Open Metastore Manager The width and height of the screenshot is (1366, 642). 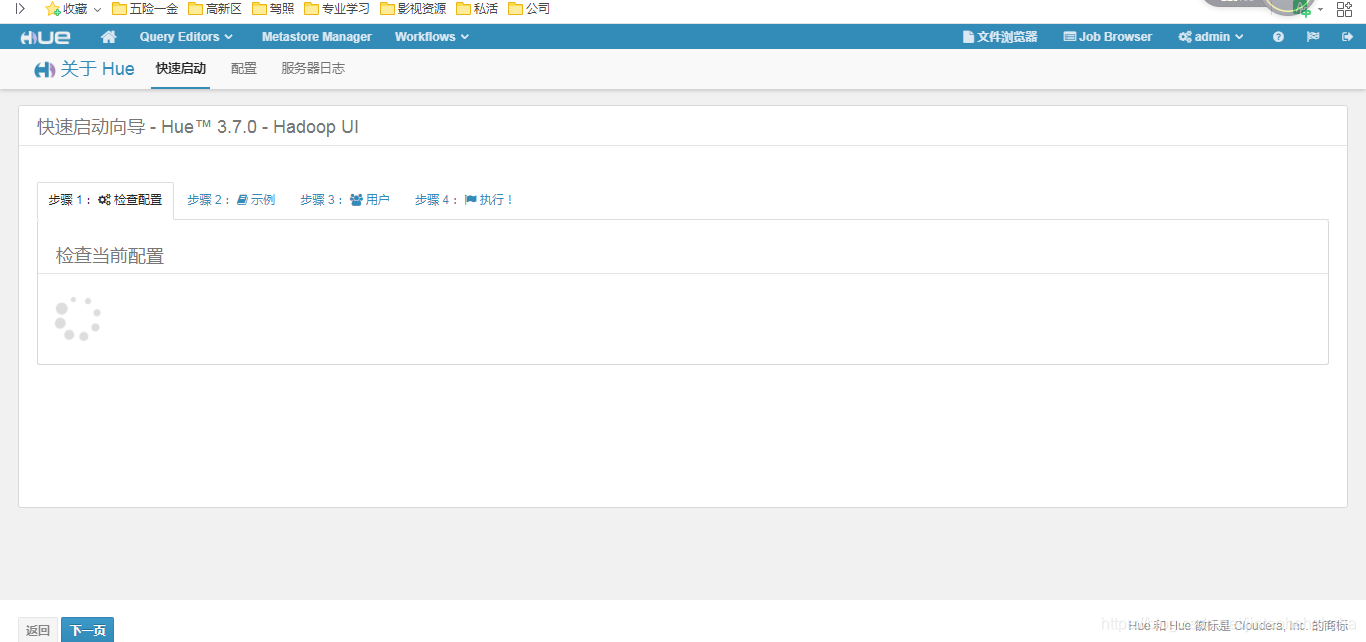tap(316, 37)
